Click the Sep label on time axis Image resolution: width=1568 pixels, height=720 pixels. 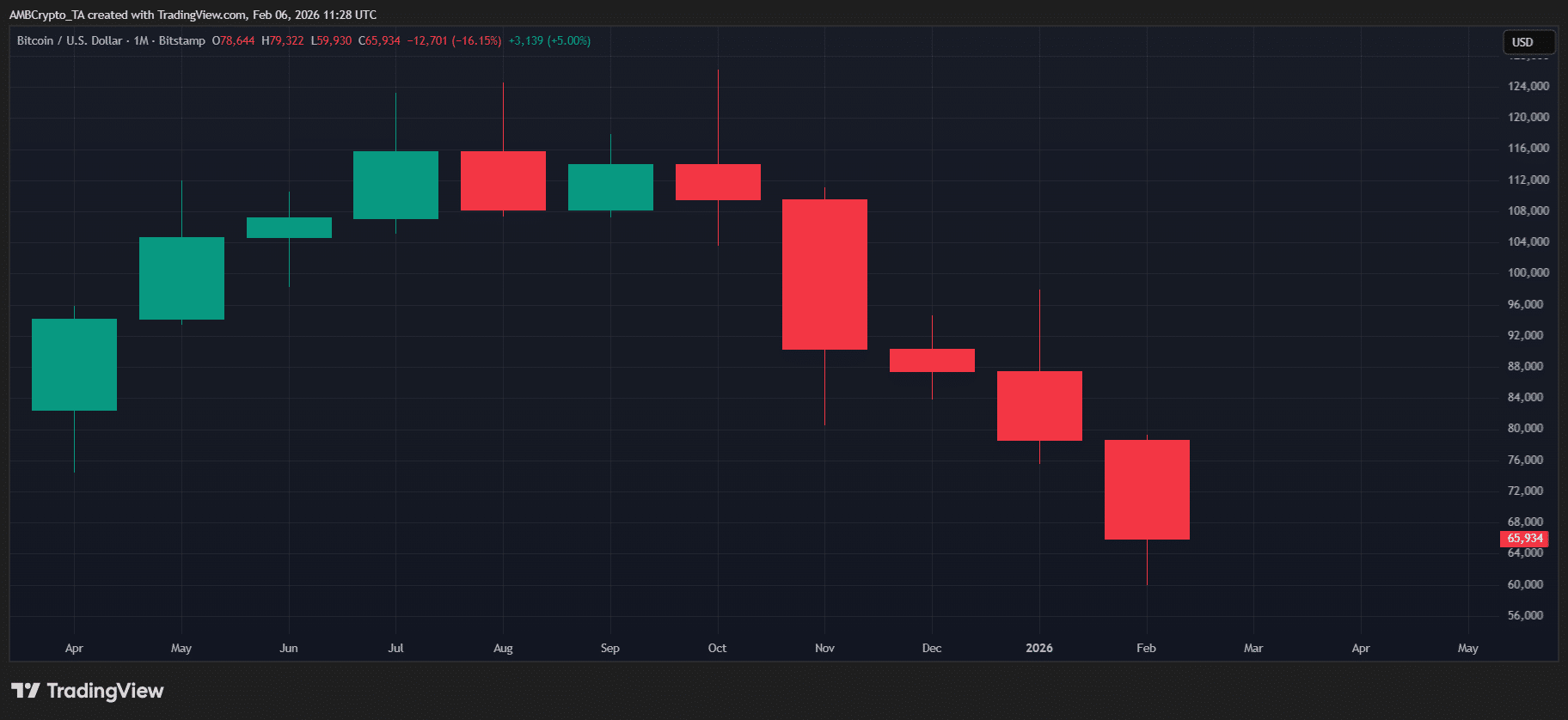tap(610, 648)
